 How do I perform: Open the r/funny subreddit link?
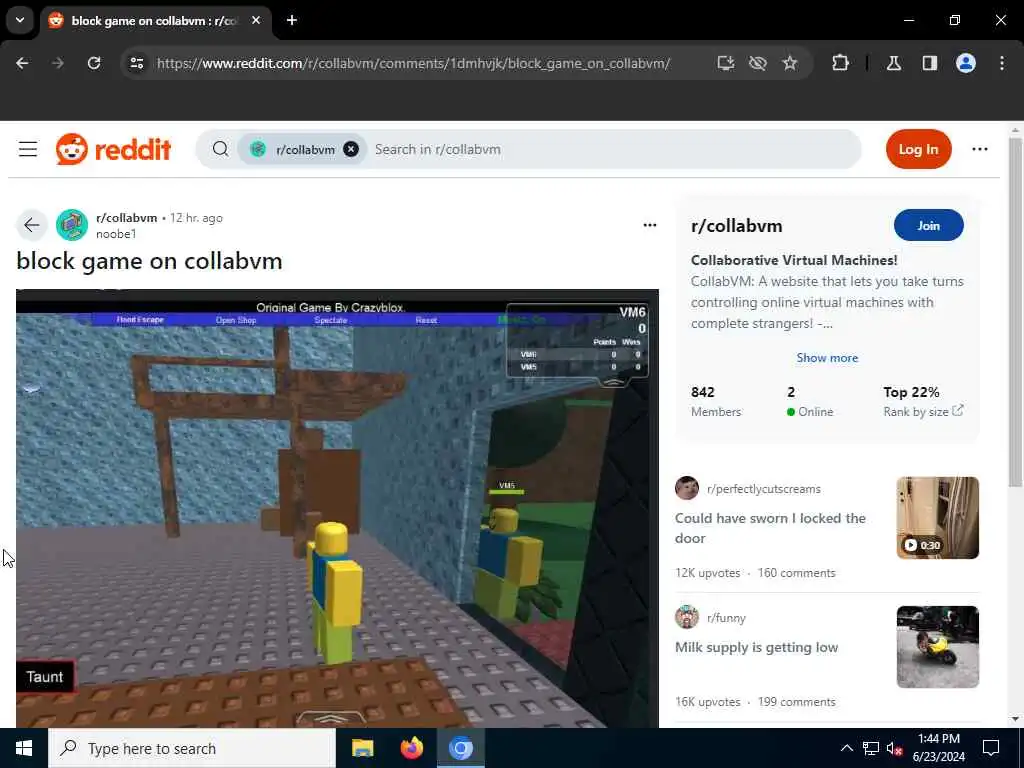pos(726,618)
